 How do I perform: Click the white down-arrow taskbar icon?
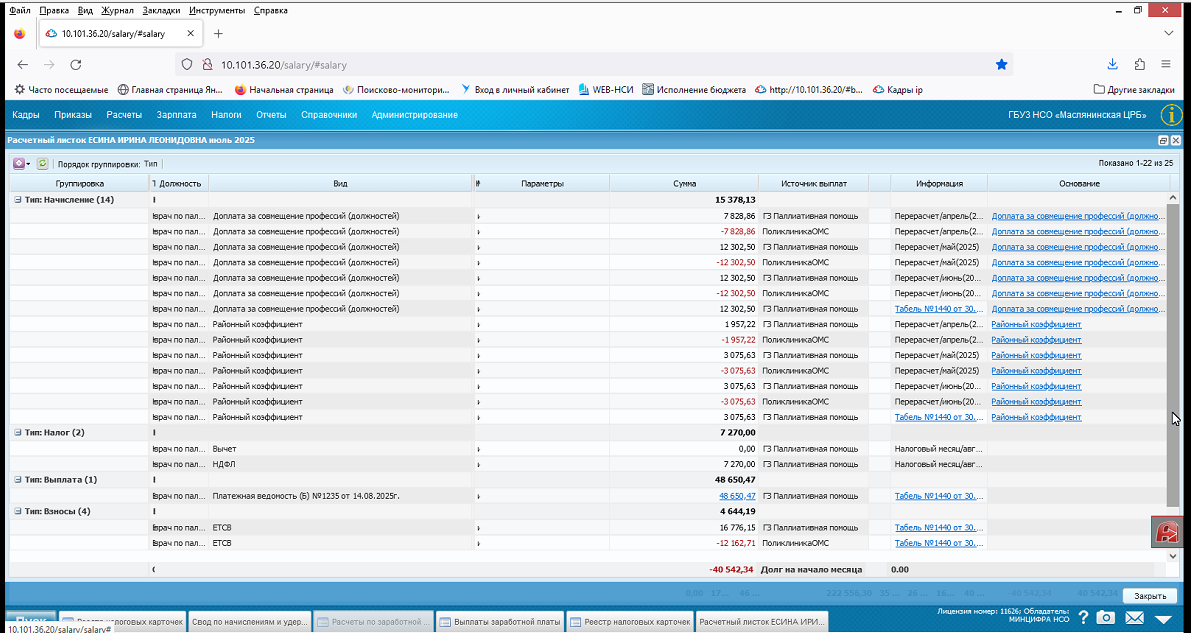click(1163, 619)
